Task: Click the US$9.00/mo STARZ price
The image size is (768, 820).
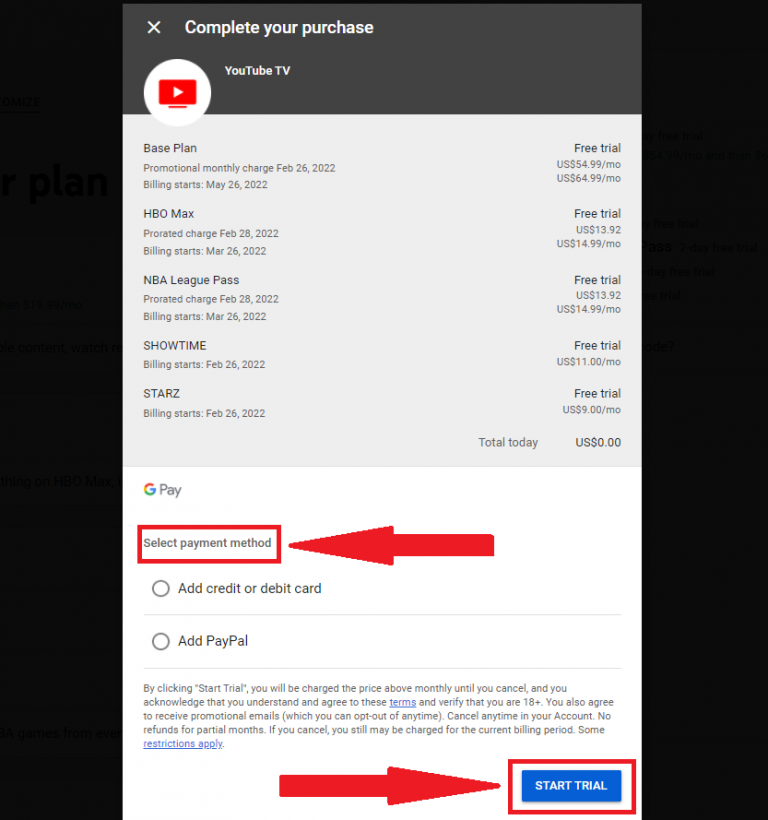Action: coord(592,409)
